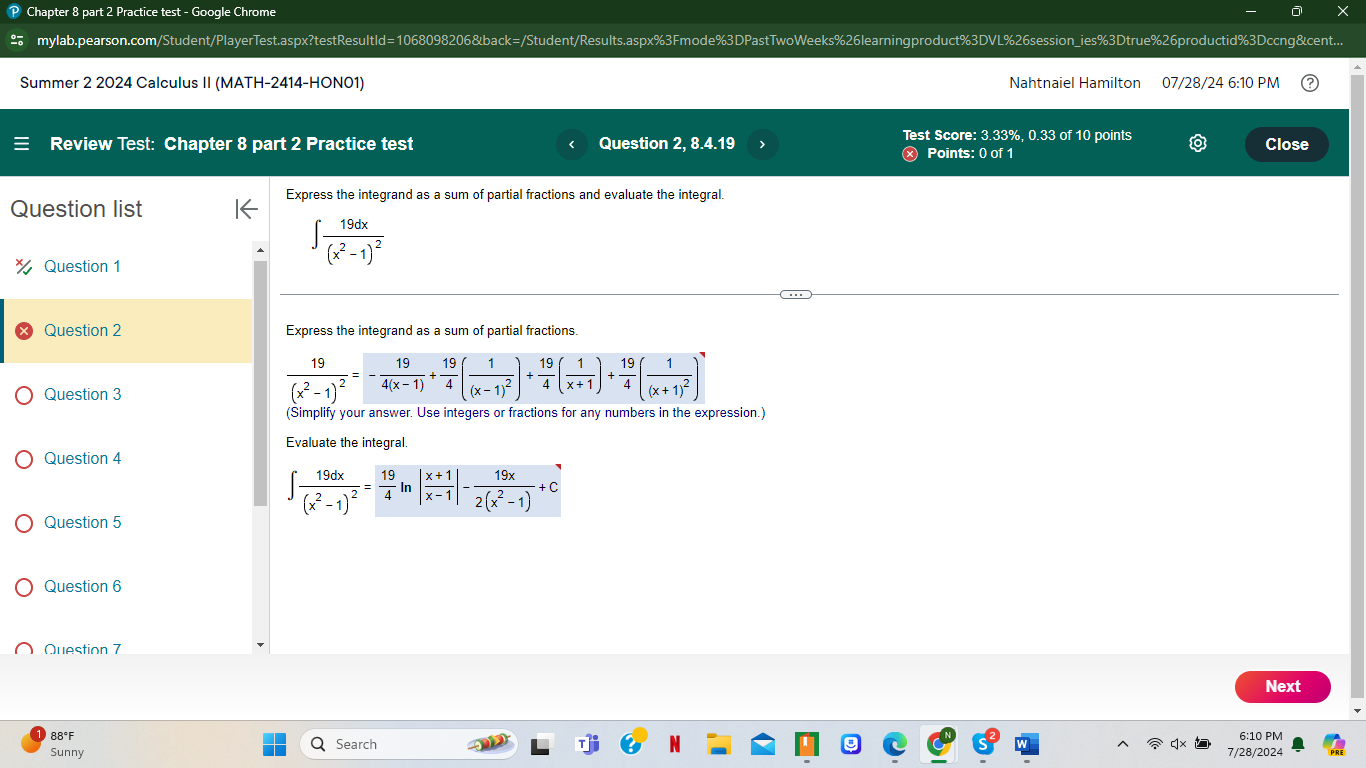Click the help question mark icon
The width and height of the screenshot is (1366, 768).
(1309, 83)
